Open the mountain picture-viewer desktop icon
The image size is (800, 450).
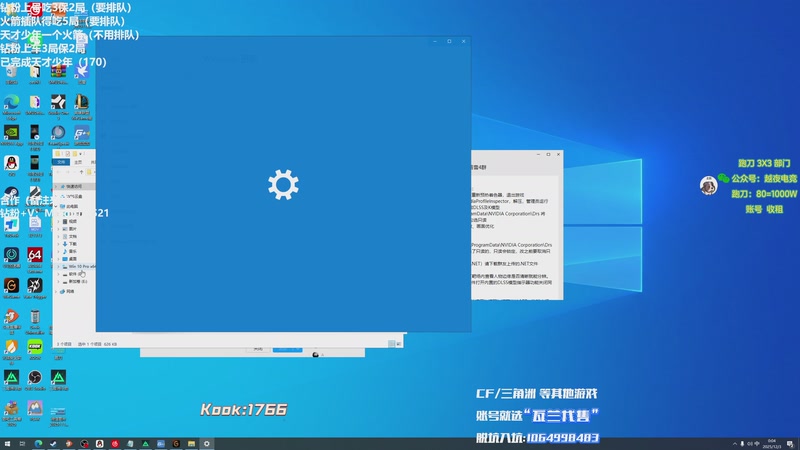click(x=35, y=410)
